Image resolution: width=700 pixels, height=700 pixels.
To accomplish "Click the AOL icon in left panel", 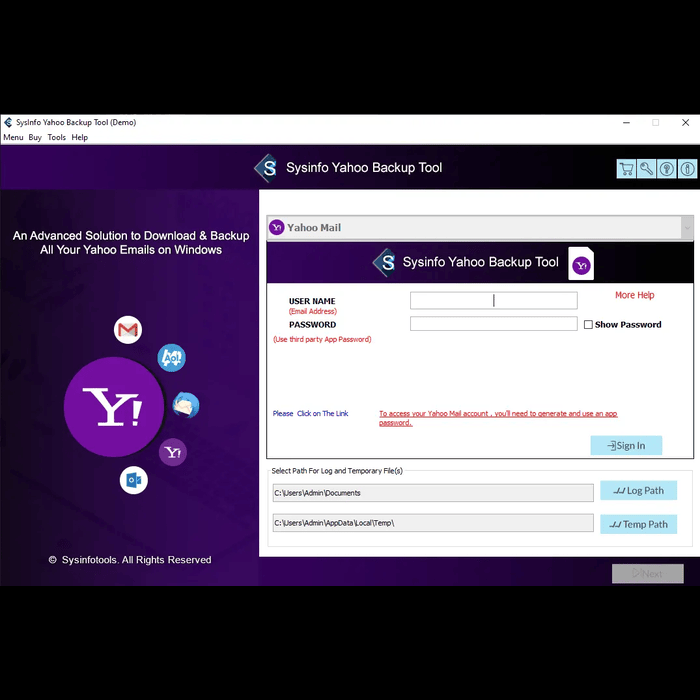I will (171, 358).
